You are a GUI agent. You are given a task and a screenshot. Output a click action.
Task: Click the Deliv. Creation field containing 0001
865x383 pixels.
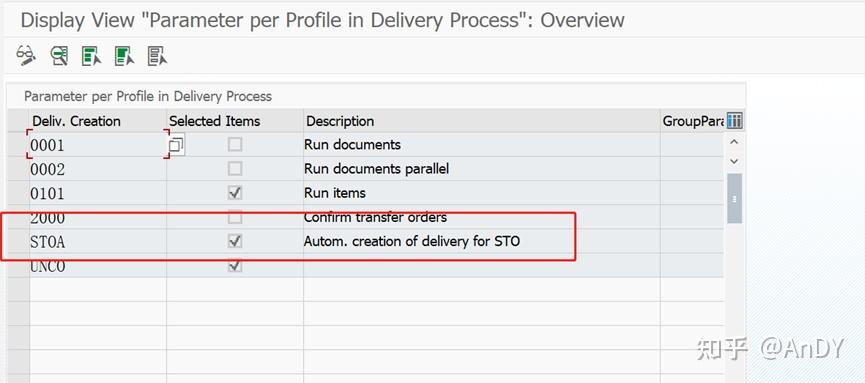[x=98, y=145]
